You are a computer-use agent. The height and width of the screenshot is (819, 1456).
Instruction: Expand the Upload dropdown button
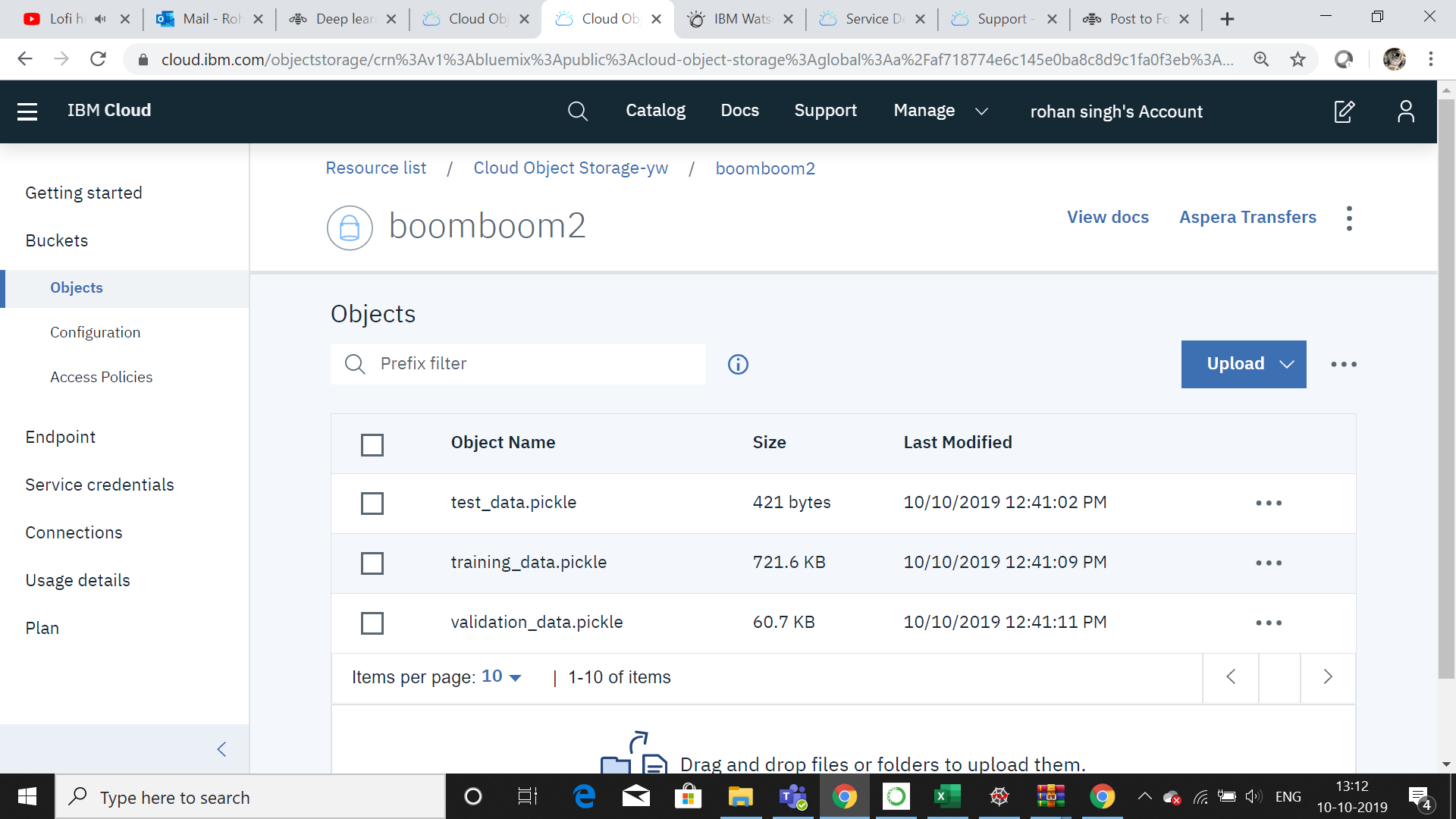point(1244,365)
